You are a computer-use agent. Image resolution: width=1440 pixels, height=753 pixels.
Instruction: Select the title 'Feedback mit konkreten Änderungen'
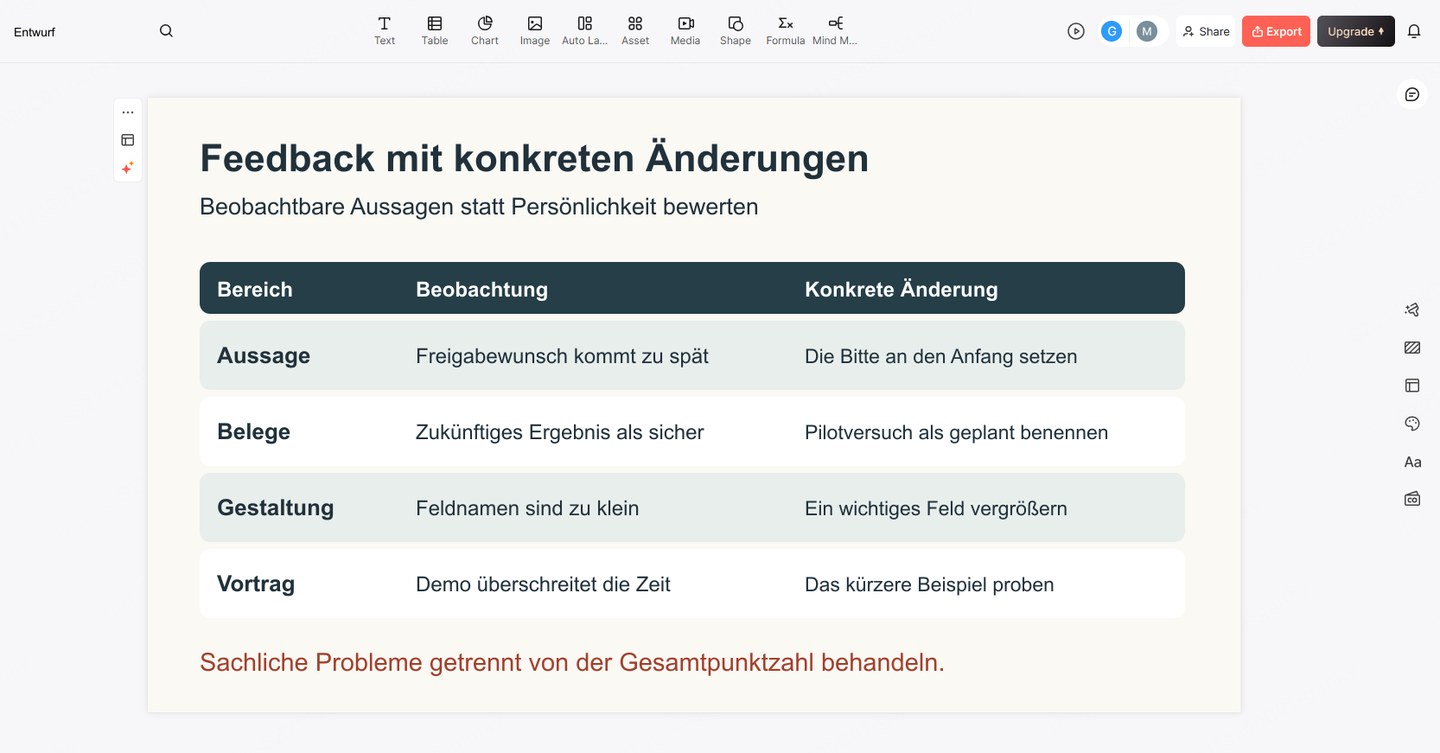(x=534, y=158)
